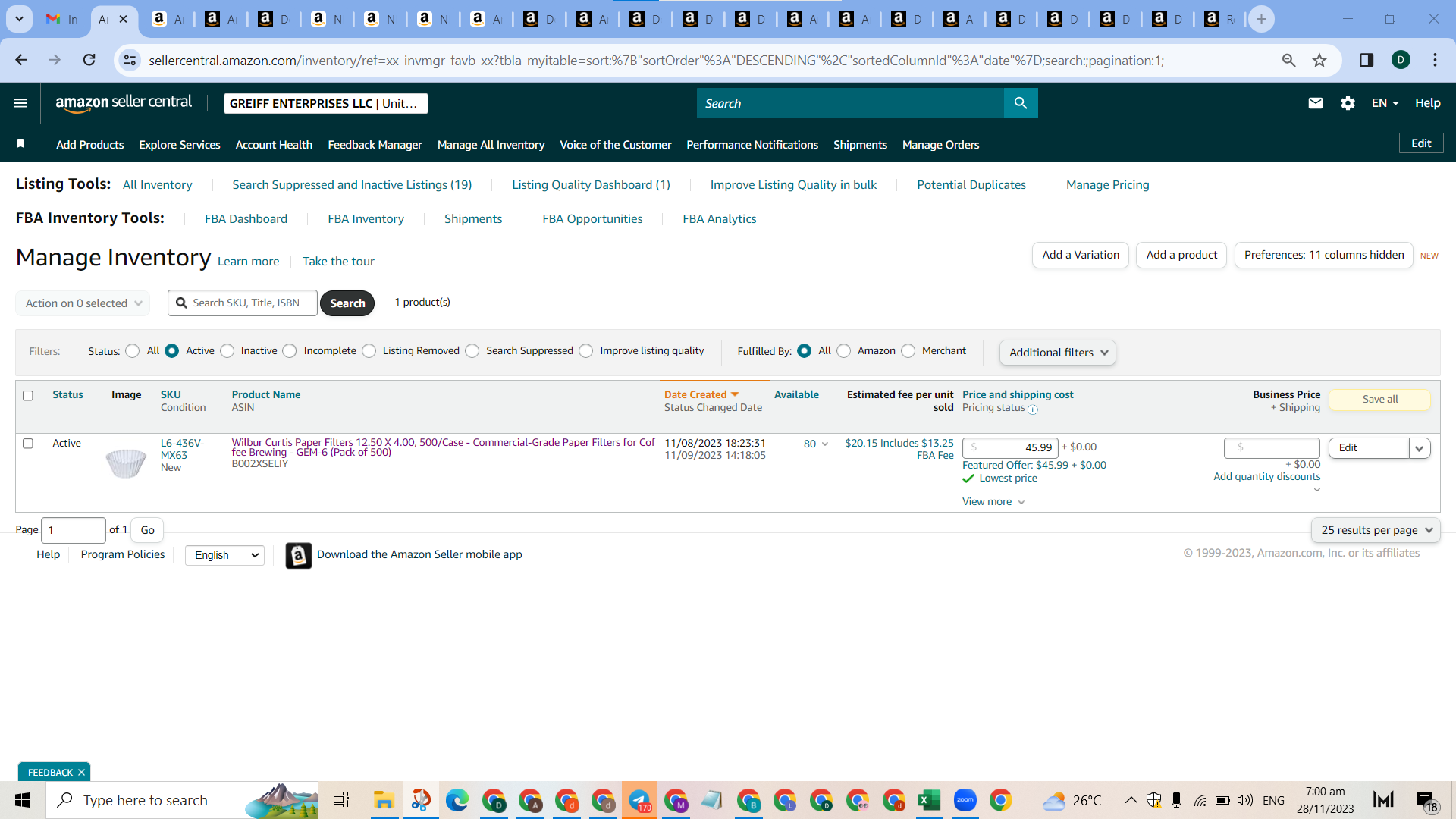Reload the page with the refresh icon

(x=89, y=60)
